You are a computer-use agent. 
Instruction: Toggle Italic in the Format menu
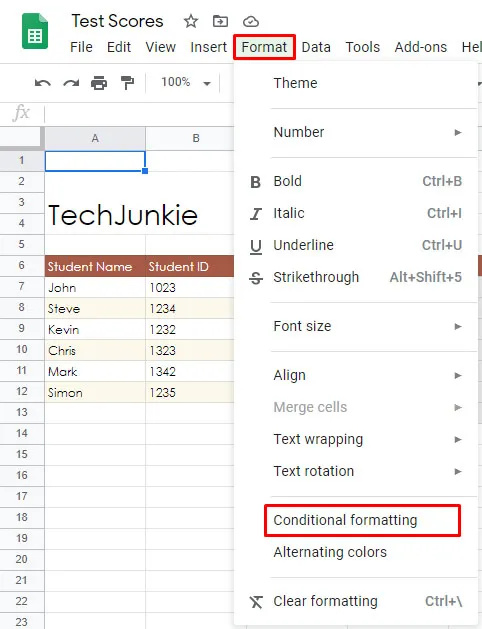[x=355, y=213]
